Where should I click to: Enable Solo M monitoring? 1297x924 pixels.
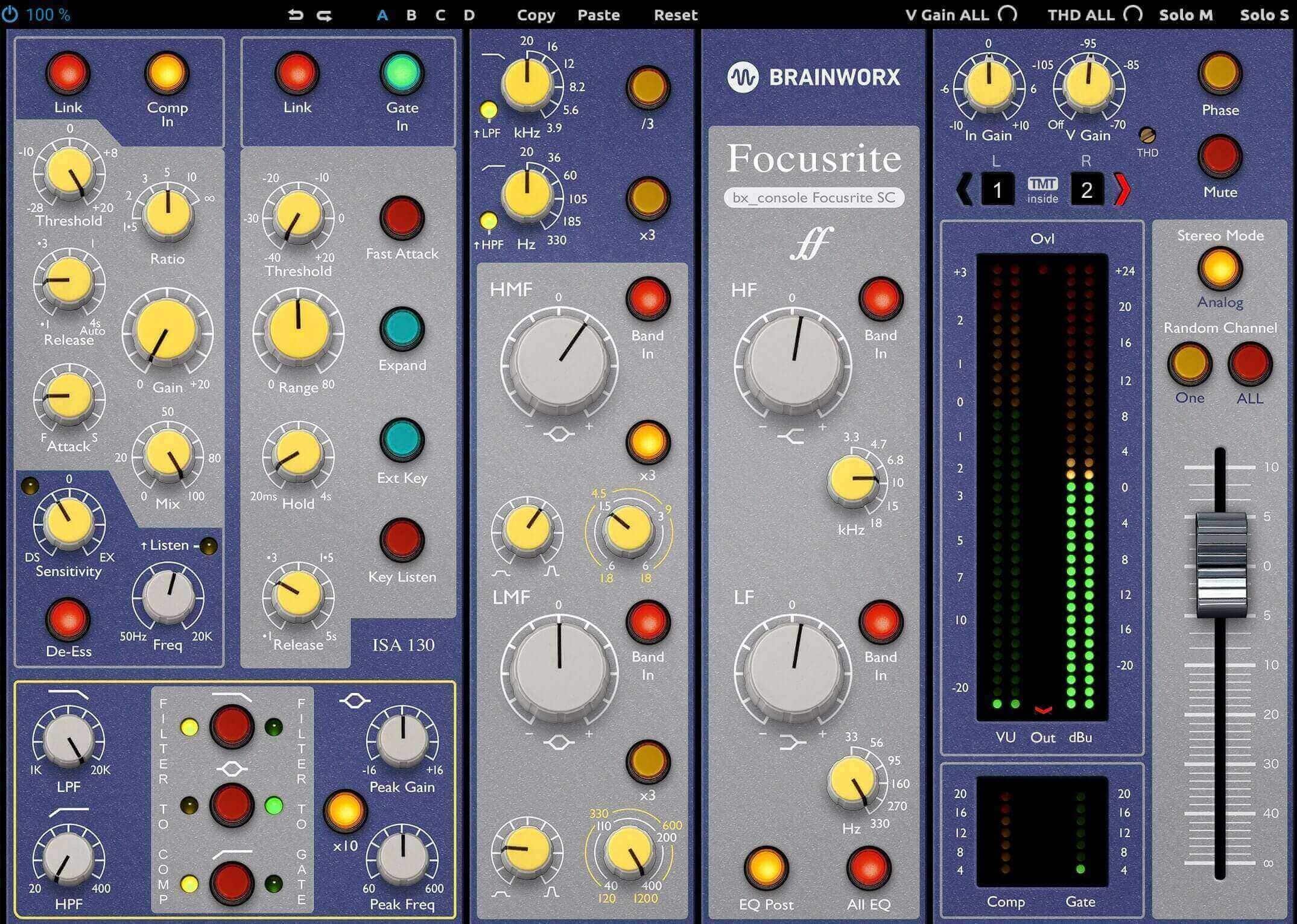point(1186,15)
